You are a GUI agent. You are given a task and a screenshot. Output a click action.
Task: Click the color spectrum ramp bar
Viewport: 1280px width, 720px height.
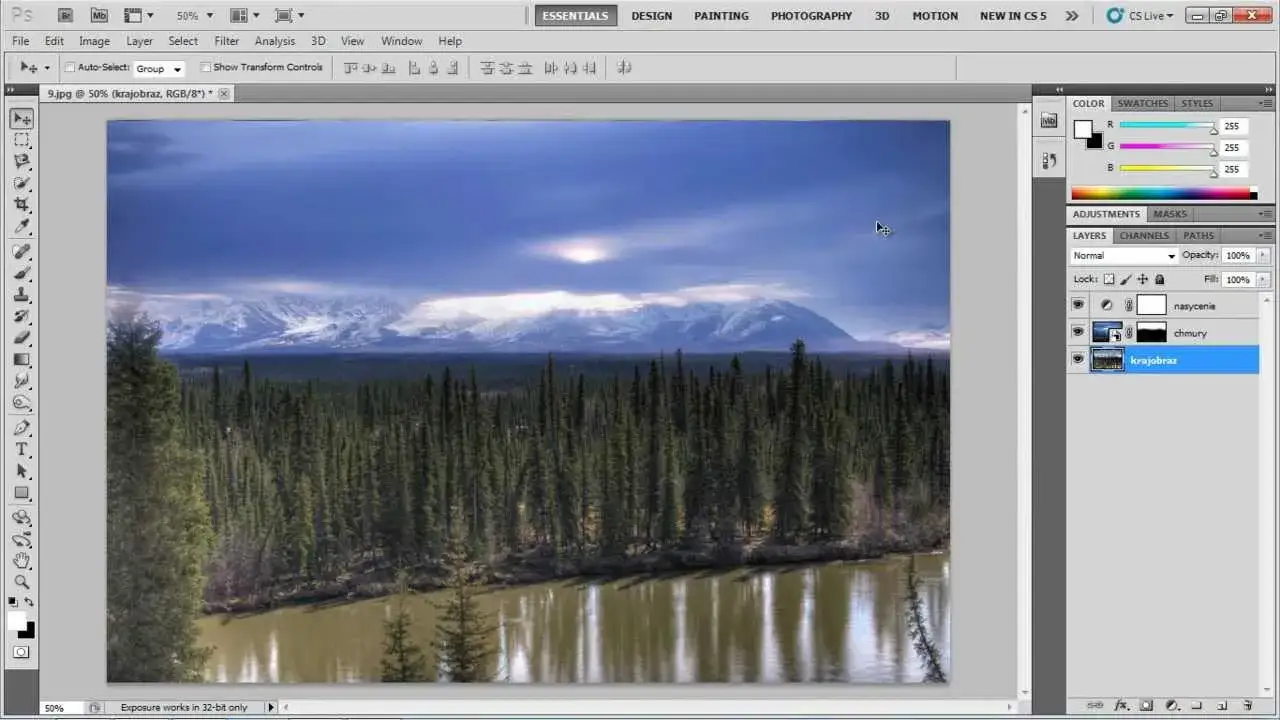(1160, 194)
